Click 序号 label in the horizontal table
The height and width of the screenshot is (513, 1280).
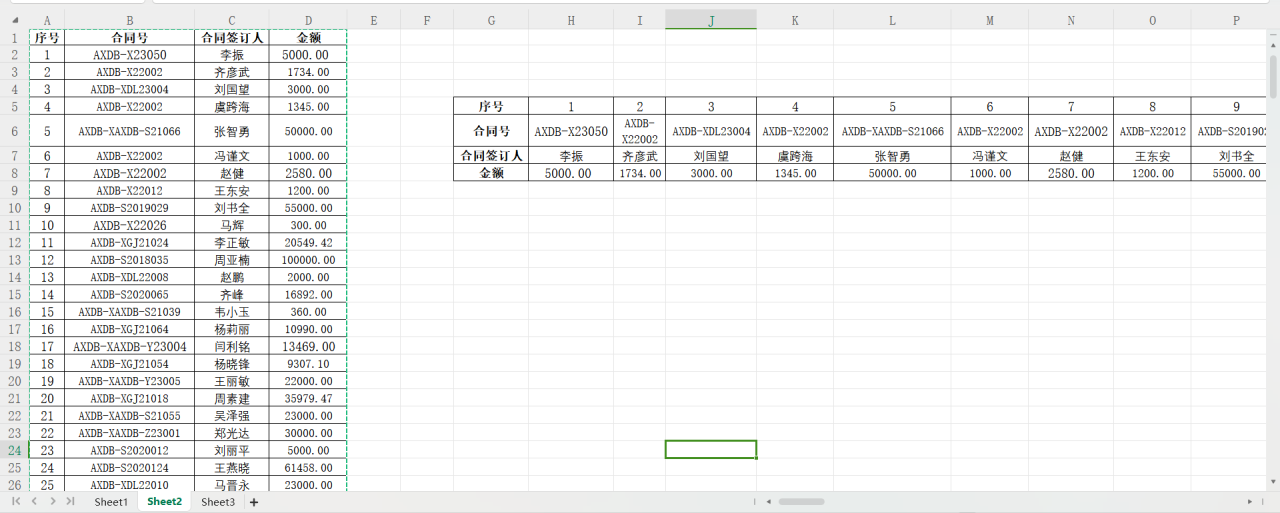pyautogui.click(x=491, y=106)
